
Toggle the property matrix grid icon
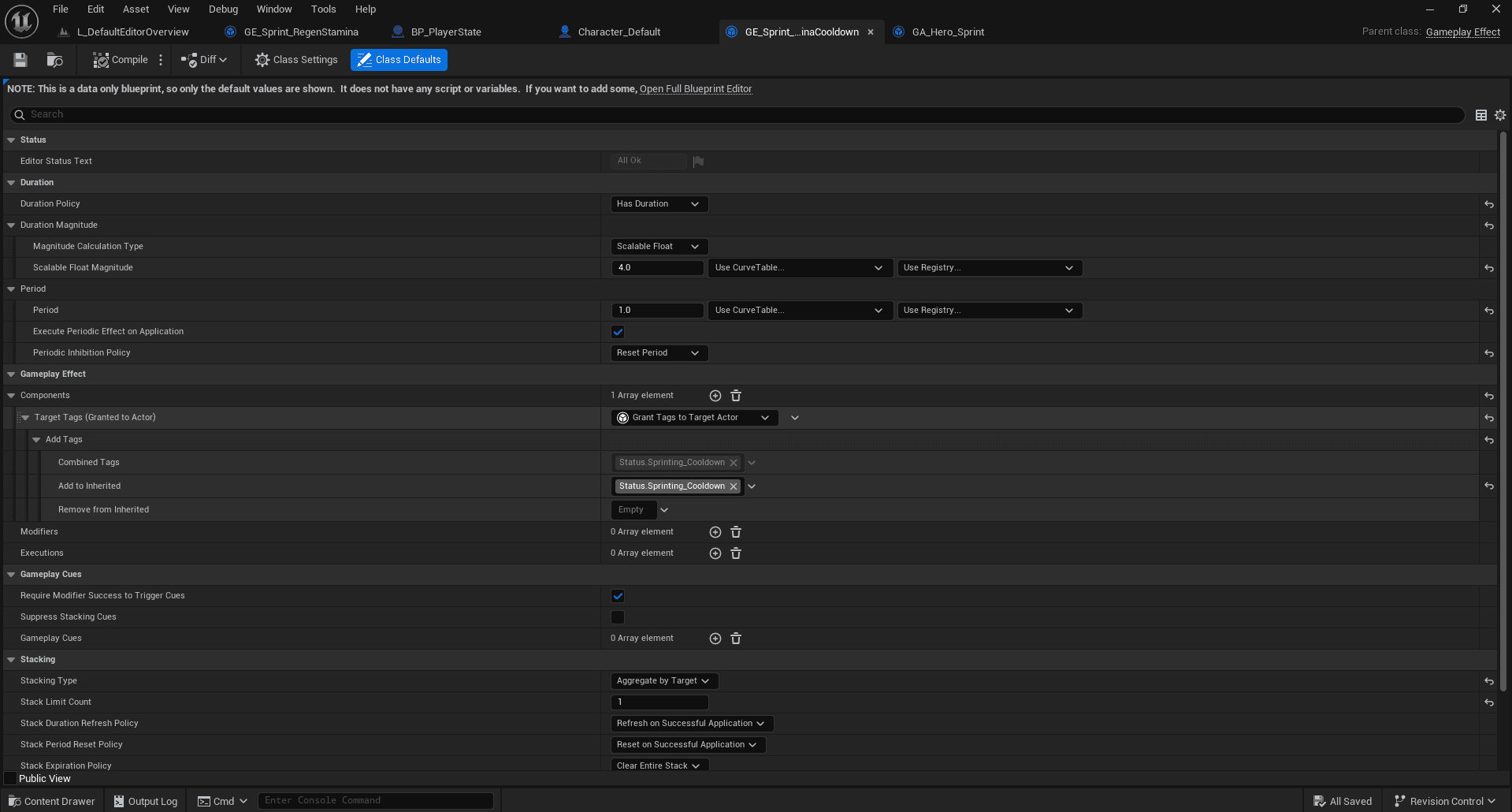tap(1480, 115)
